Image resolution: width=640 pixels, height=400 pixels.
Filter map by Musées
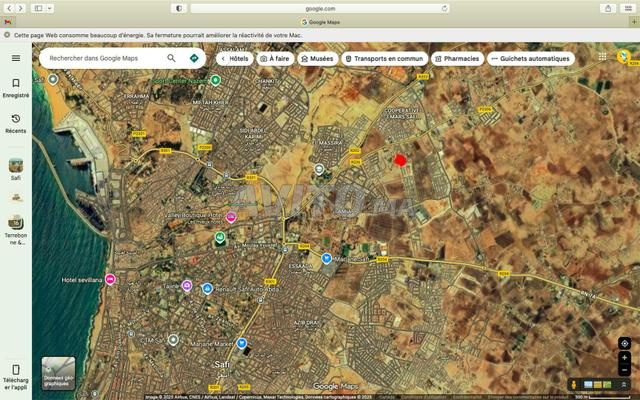point(316,59)
